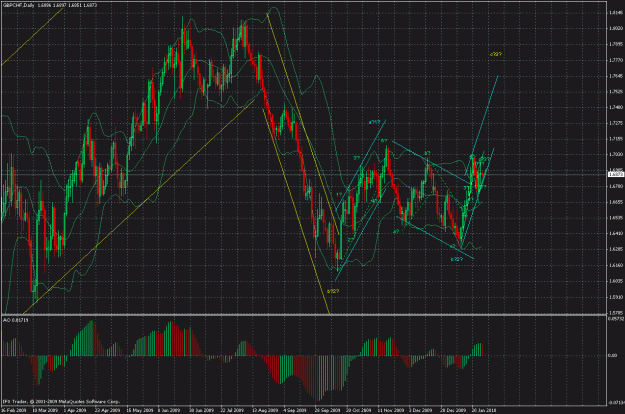625x414 pixels.
Task: Click the 1.6160 price level label
Action: [615, 265]
